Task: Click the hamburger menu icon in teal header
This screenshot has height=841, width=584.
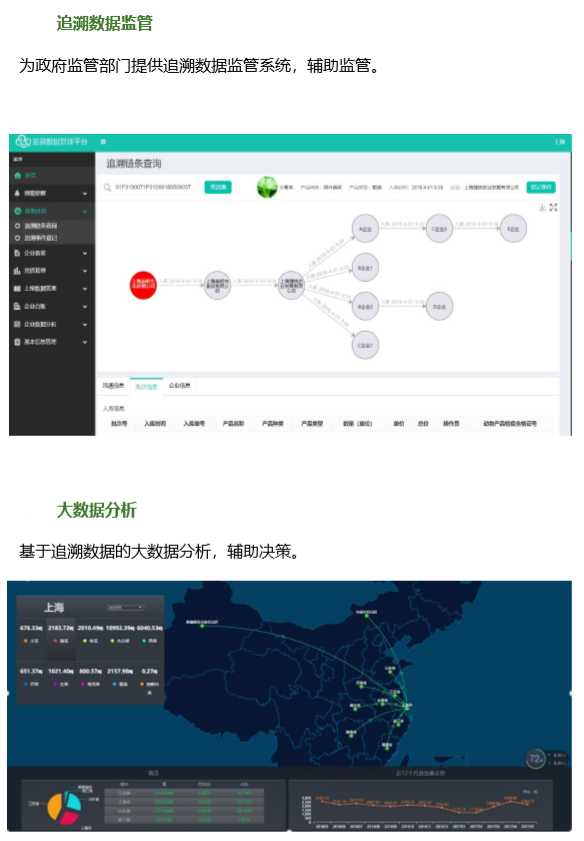Action: pos(103,142)
